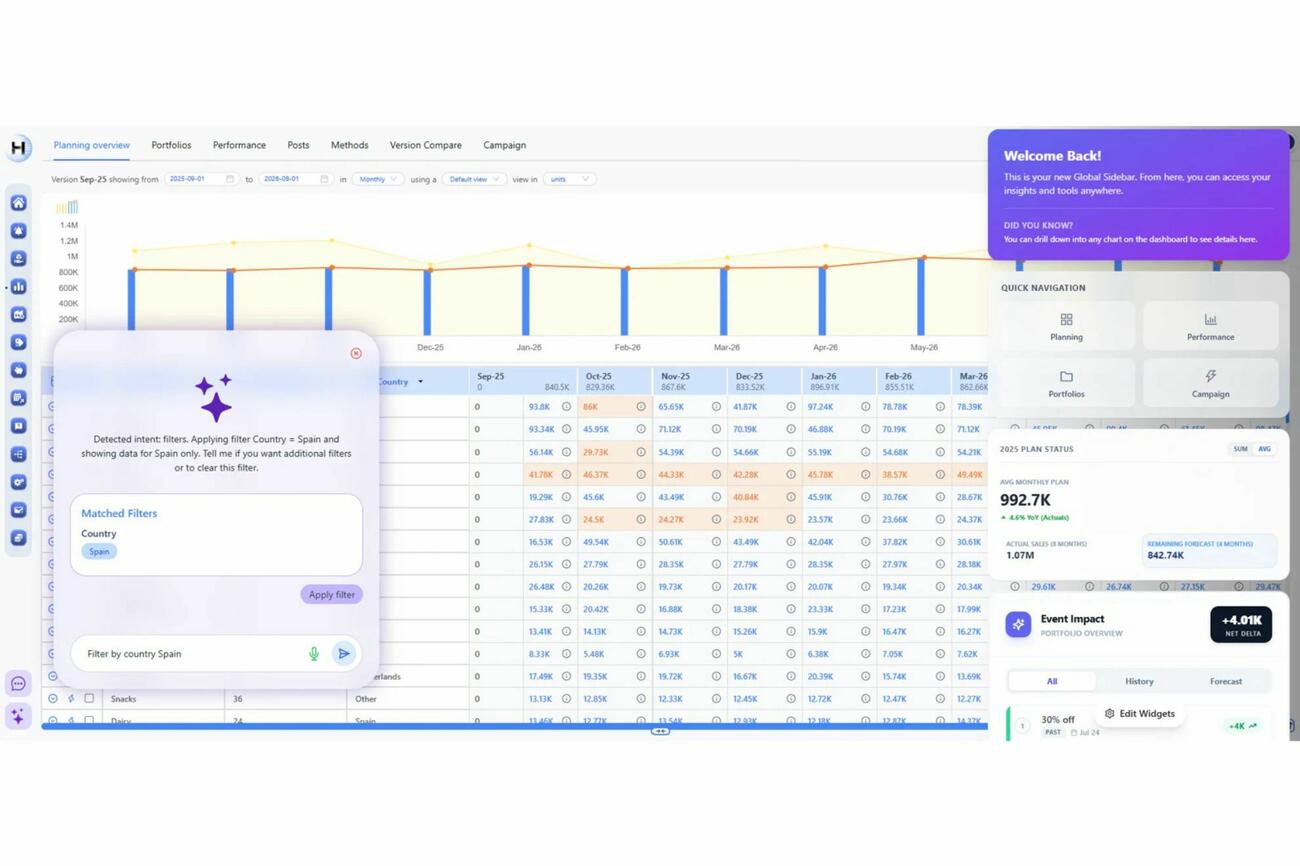
Task: Open the units view dropdown
Action: click(568, 179)
